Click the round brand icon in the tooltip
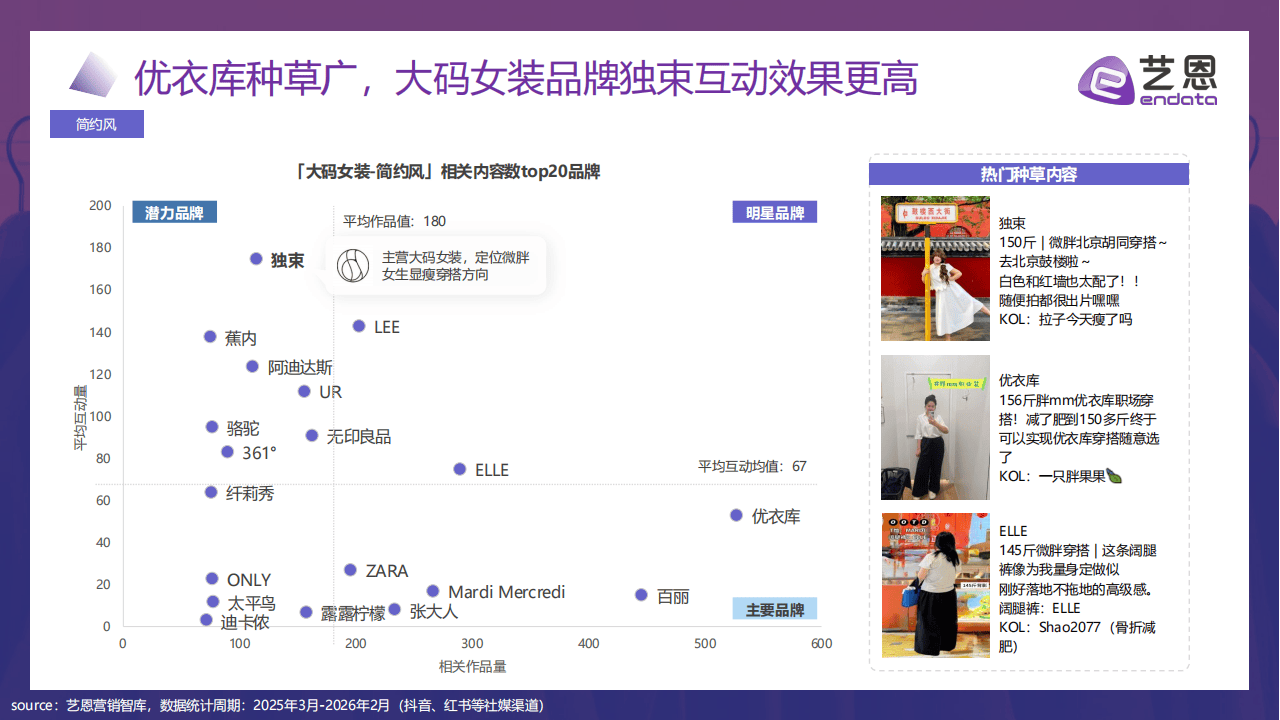Image resolution: width=1280 pixels, height=720 pixels. tap(353, 265)
